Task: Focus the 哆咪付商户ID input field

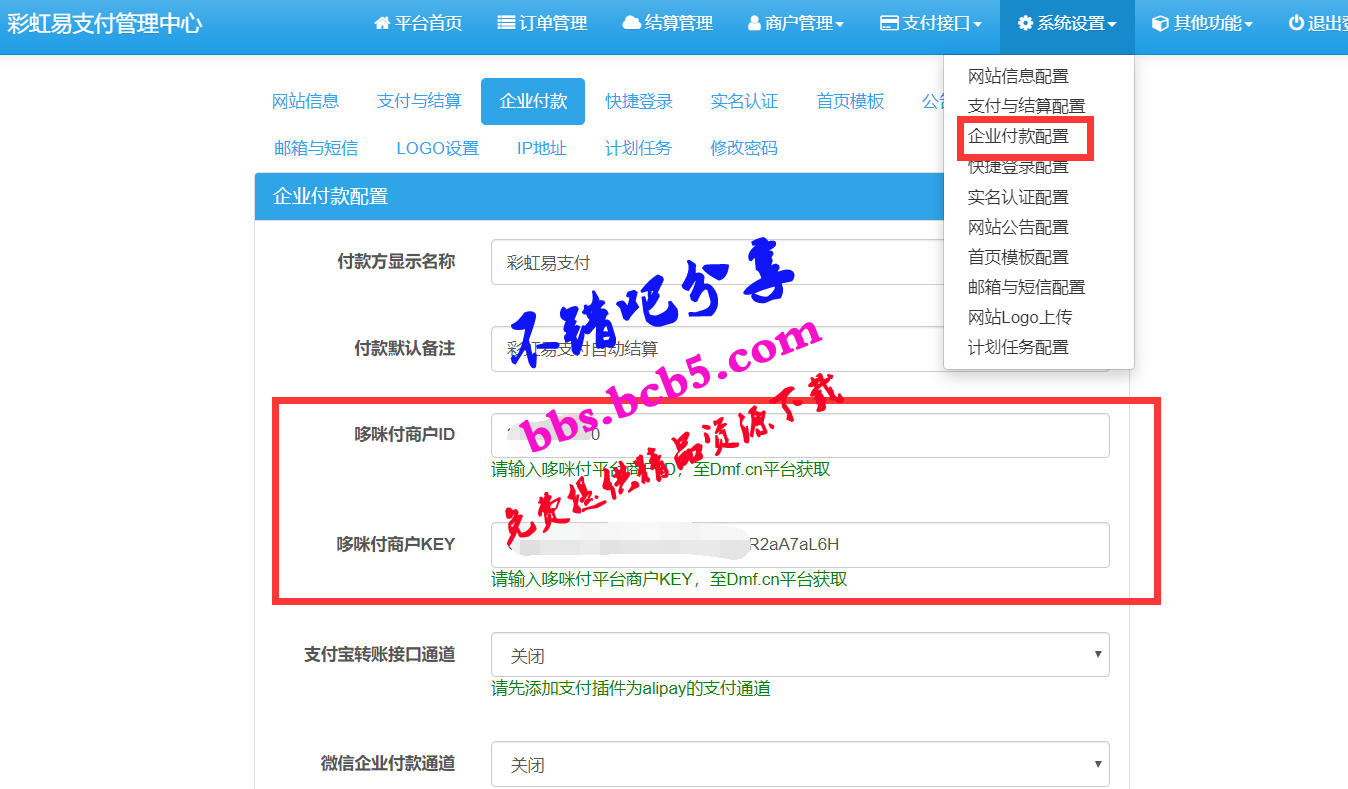Action: click(x=800, y=435)
